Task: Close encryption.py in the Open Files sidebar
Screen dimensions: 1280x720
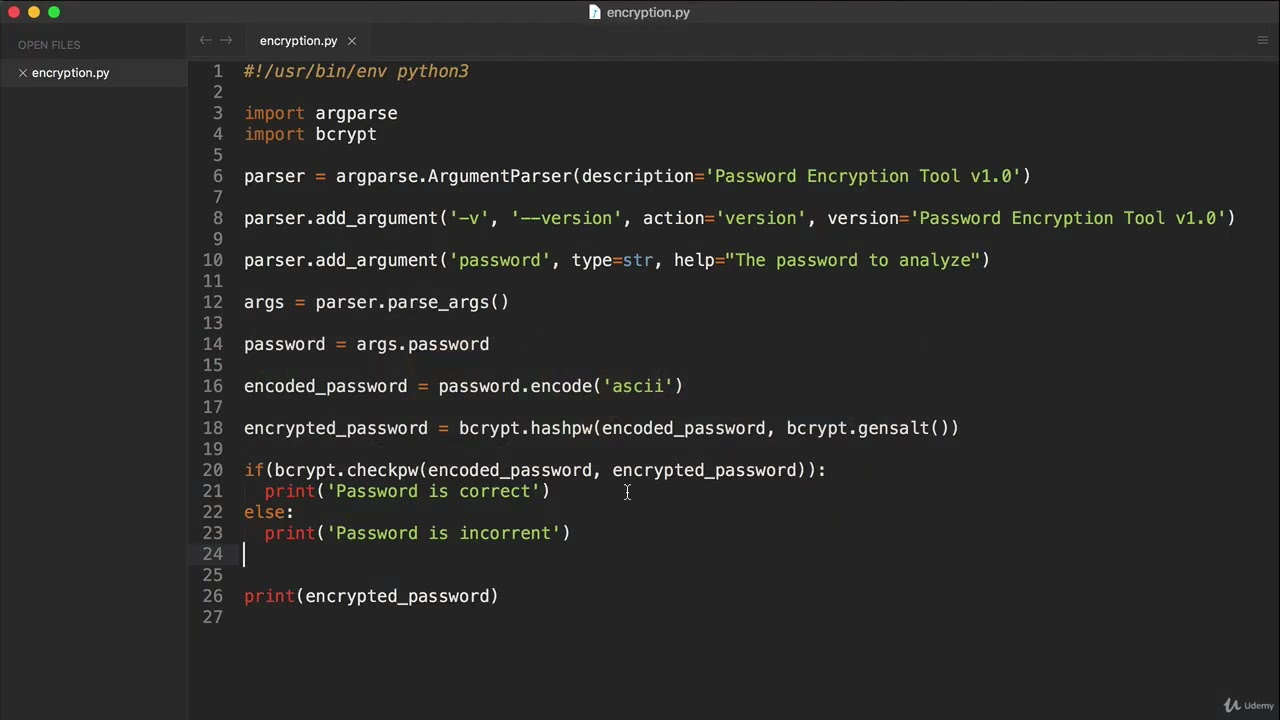Action: 23,73
